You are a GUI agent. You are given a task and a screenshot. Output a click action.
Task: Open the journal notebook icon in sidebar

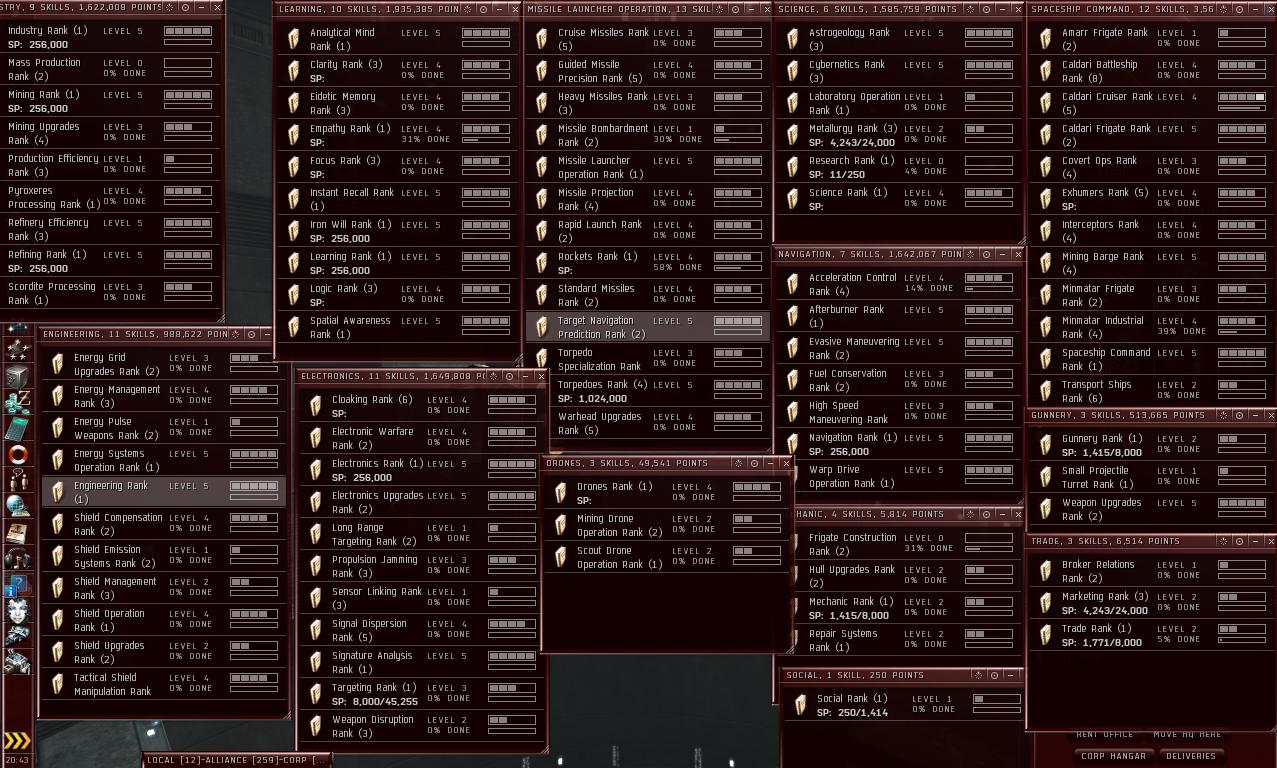[x=17, y=532]
